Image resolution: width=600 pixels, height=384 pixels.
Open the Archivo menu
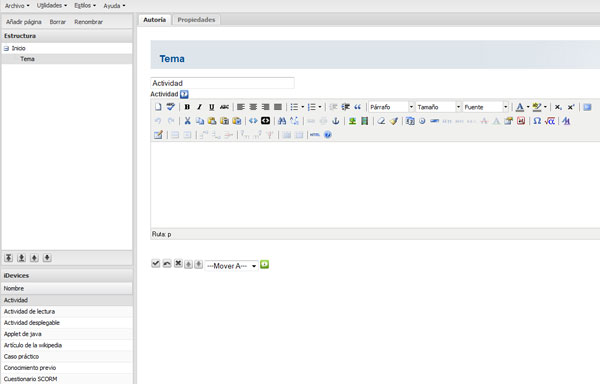[x=17, y=6]
